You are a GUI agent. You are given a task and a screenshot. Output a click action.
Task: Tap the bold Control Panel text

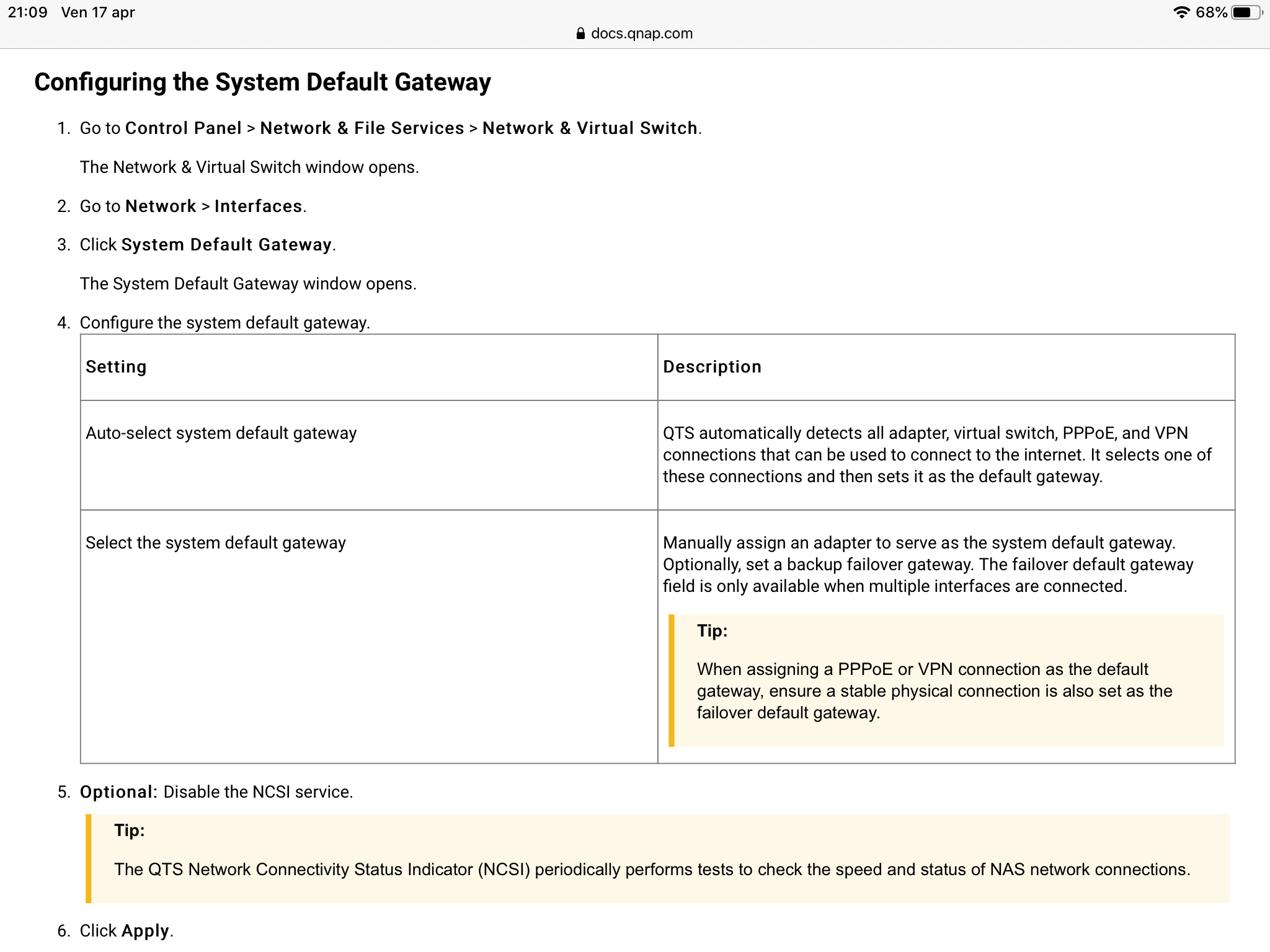183,128
